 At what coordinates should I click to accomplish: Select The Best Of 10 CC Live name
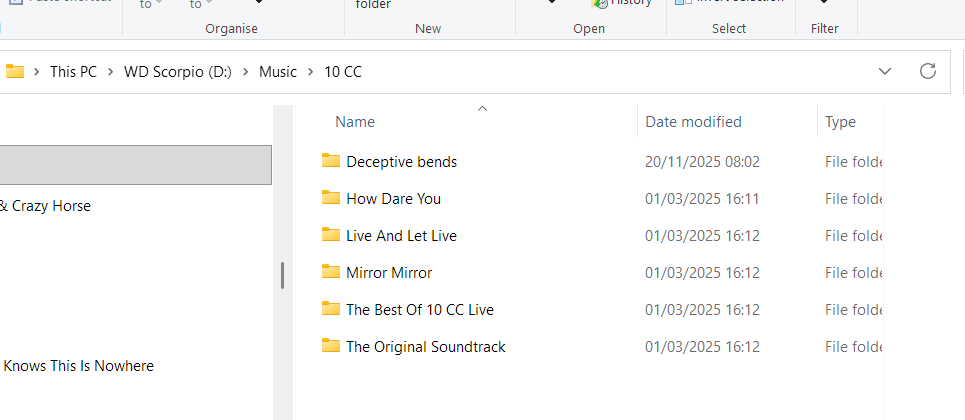(x=420, y=310)
